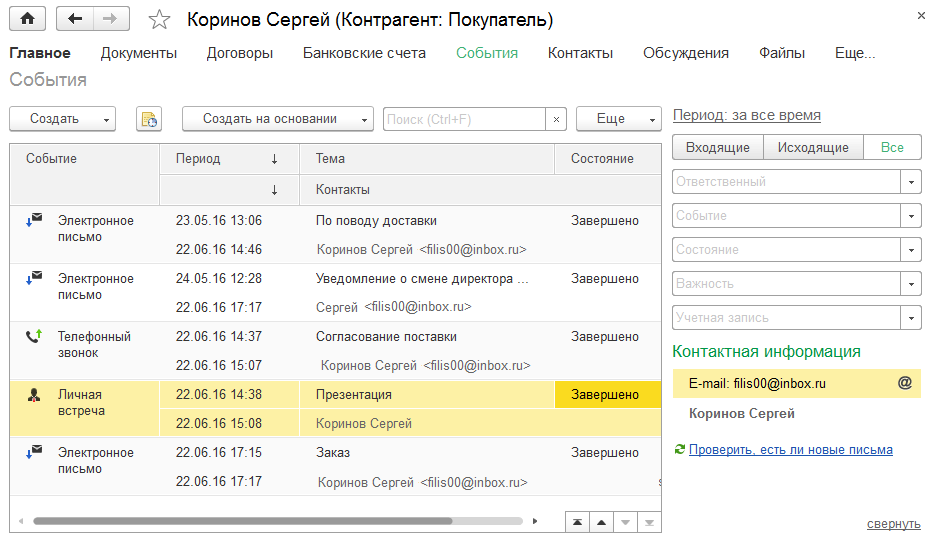Open the Важность dropdown list
Image resolution: width=937 pixels, height=541 pixels.
click(x=911, y=284)
